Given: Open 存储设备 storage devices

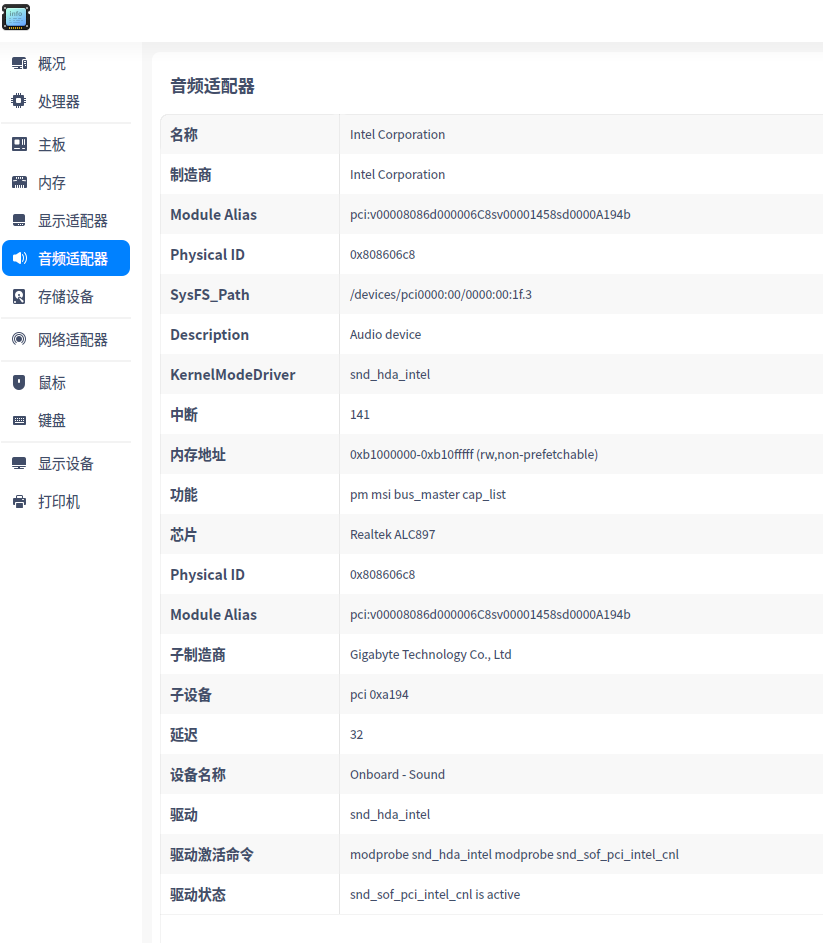Looking at the screenshot, I should (66, 296).
